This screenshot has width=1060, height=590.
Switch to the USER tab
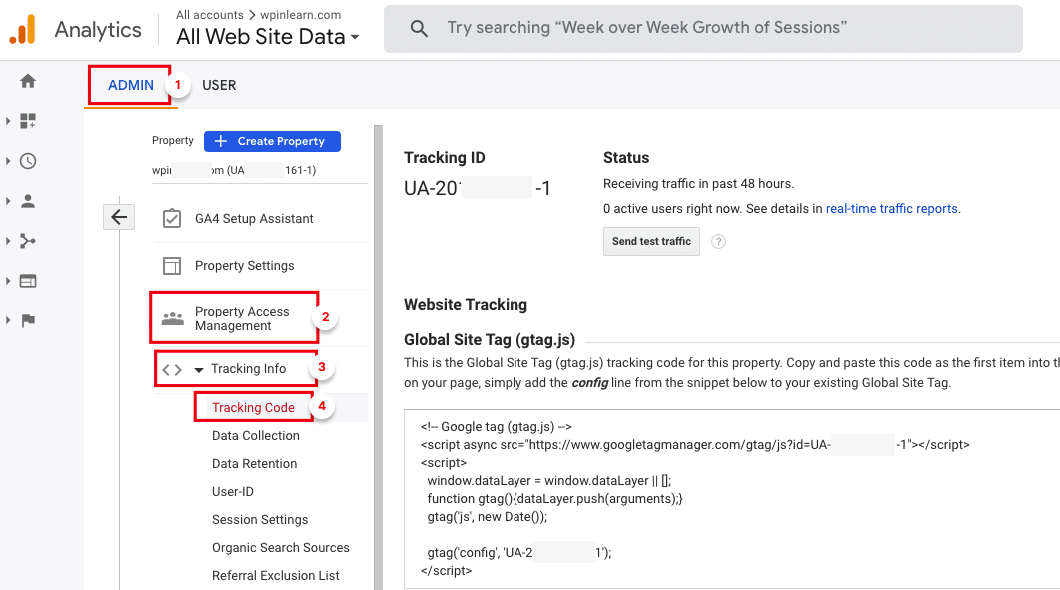click(219, 85)
